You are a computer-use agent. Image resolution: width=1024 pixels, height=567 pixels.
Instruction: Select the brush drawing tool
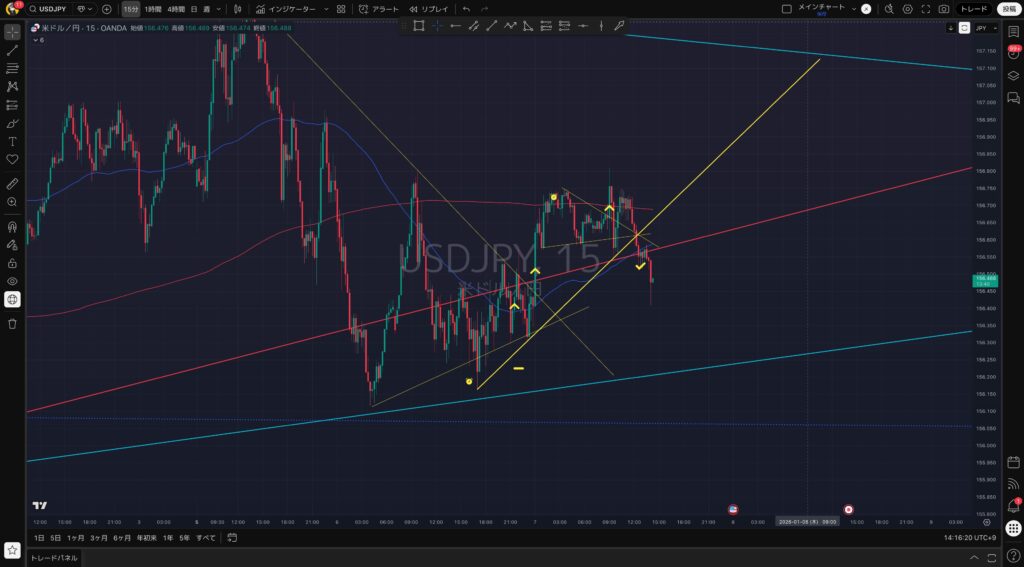(12, 123)
